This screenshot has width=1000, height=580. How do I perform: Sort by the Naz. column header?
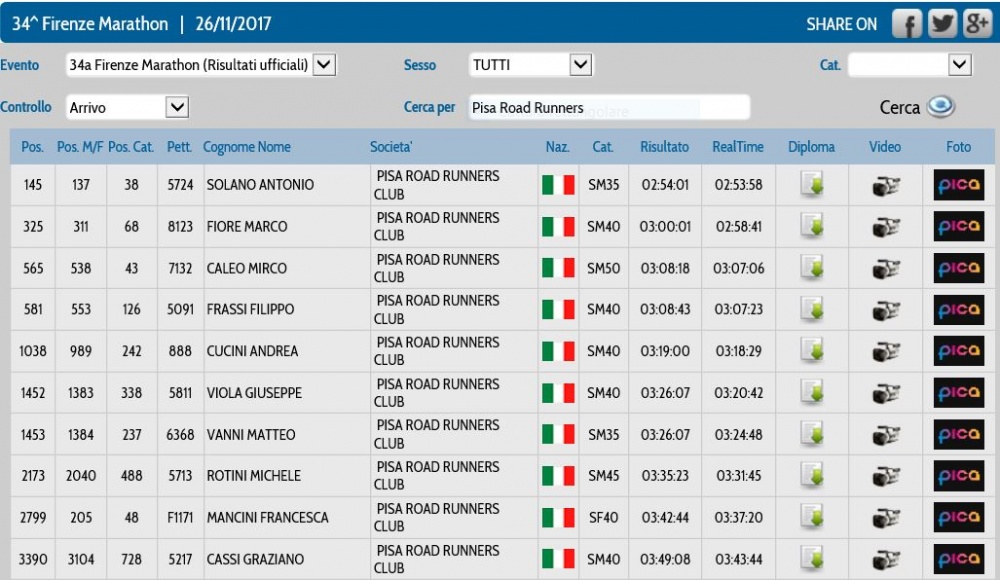pos(557,147)
